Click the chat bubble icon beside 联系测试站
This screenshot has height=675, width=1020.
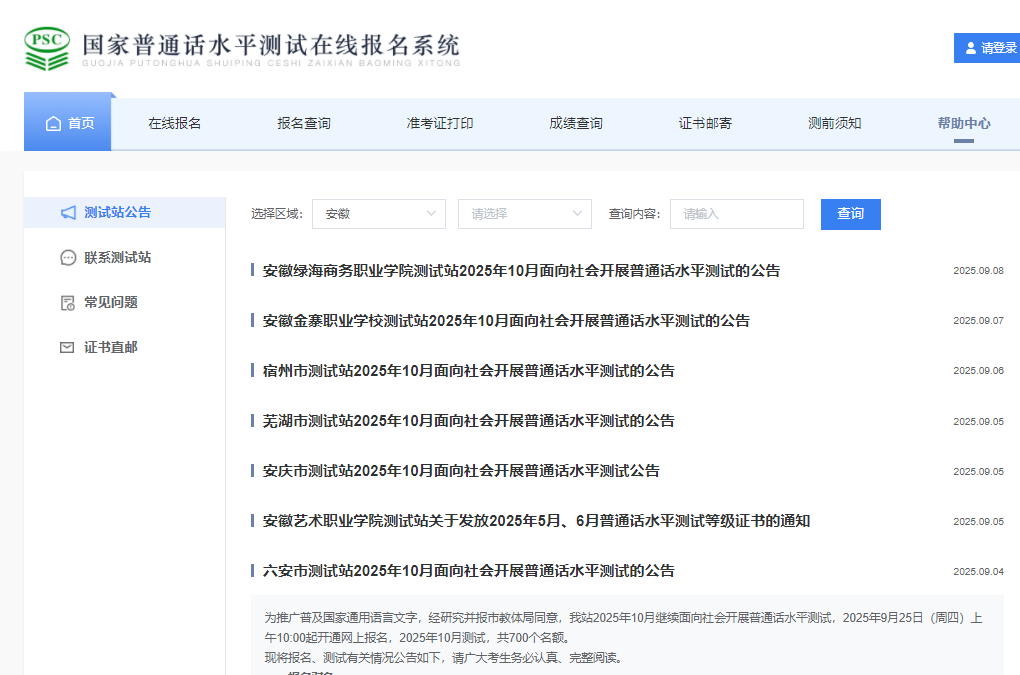(68, 258)
